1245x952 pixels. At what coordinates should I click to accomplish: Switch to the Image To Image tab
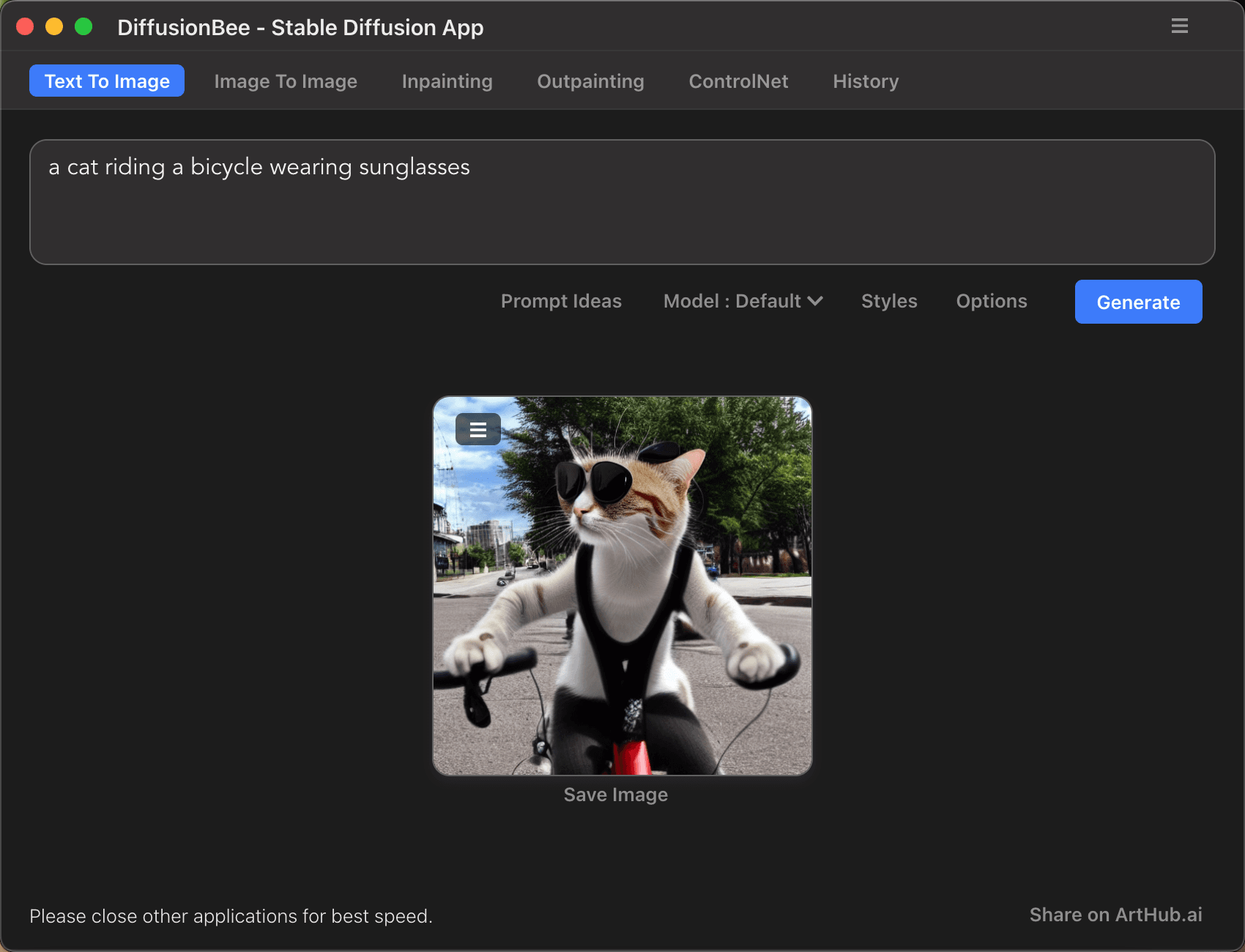(x=286, y=81)
